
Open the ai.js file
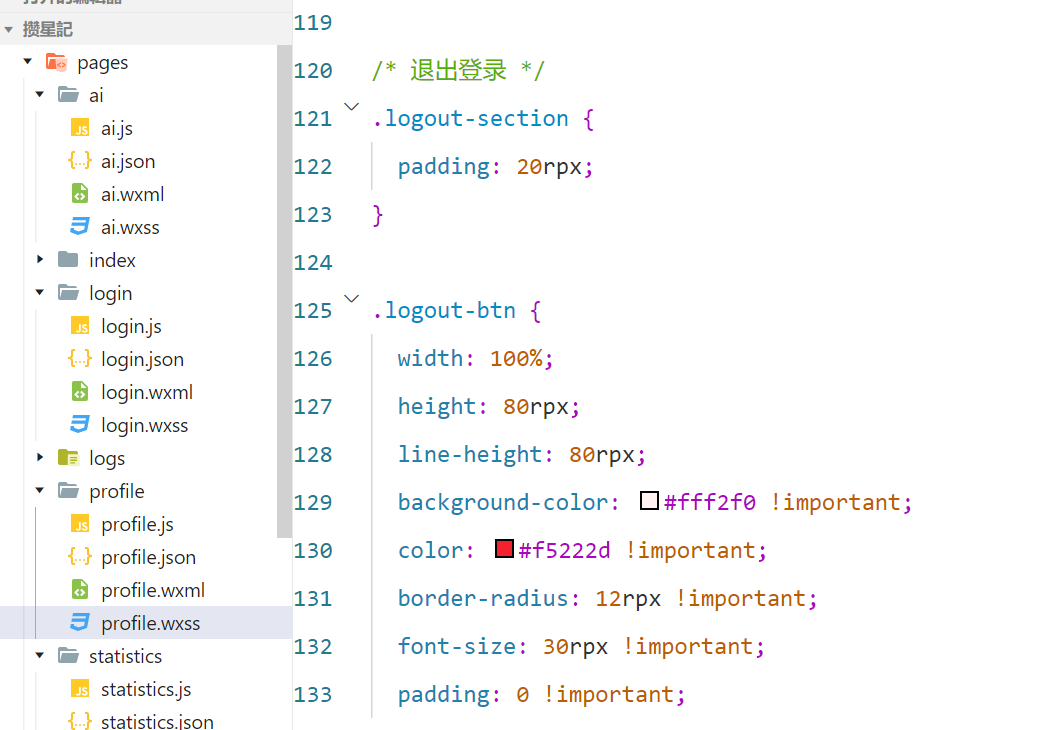coord(117,129)
